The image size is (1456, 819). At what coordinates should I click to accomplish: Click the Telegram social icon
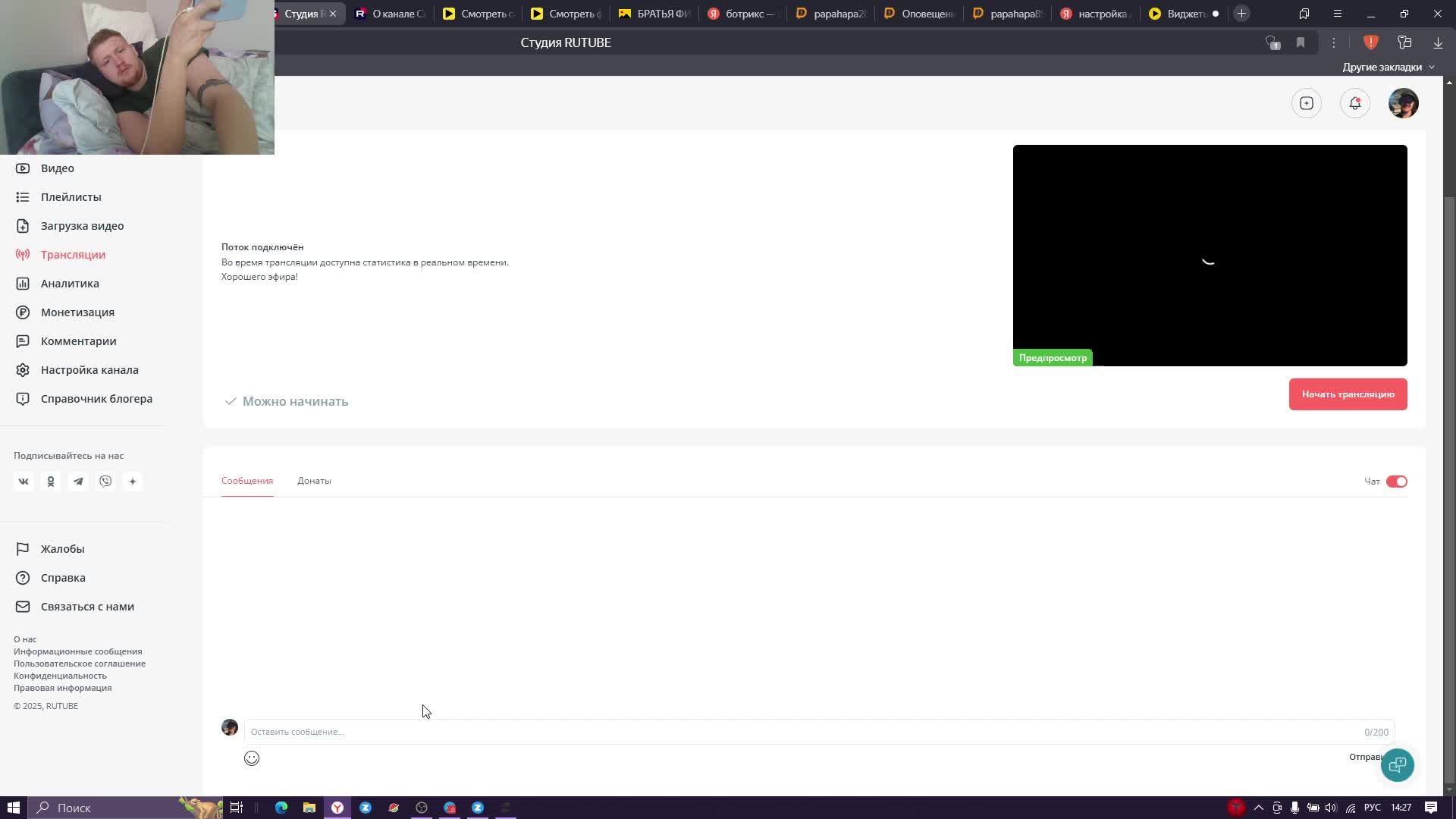78,482
